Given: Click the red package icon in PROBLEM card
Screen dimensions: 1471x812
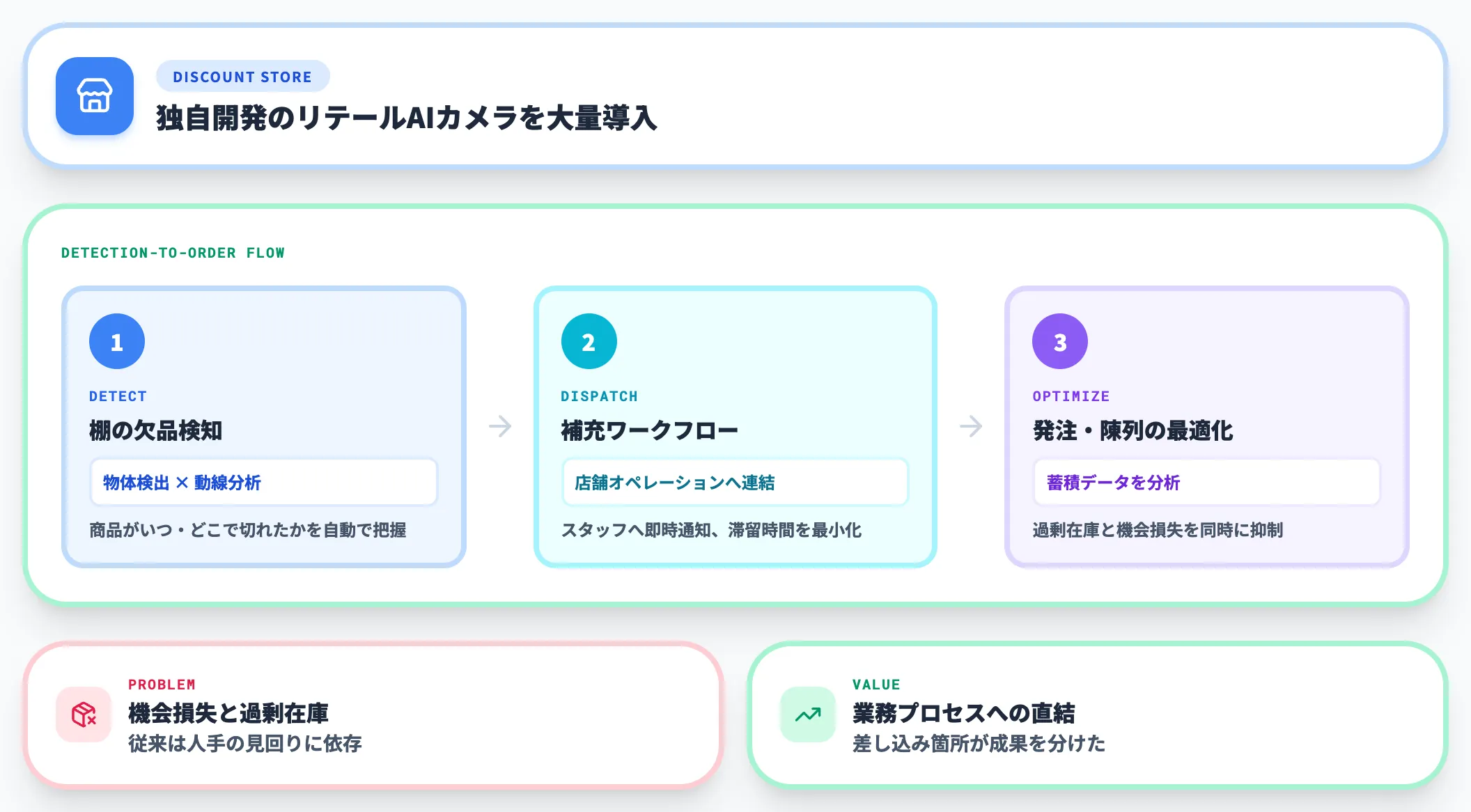Looking at the screenshot, I should 84,715.
